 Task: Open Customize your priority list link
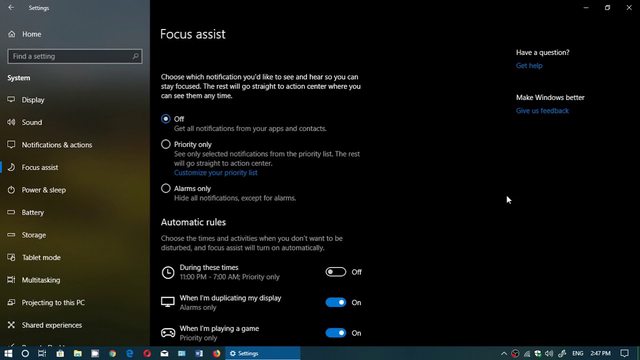[216, 173]
